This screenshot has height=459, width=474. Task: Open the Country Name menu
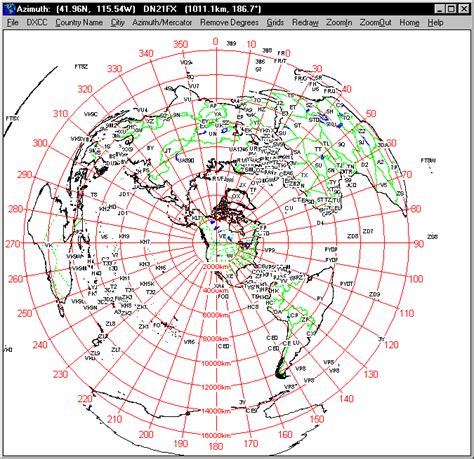point(79,23)
